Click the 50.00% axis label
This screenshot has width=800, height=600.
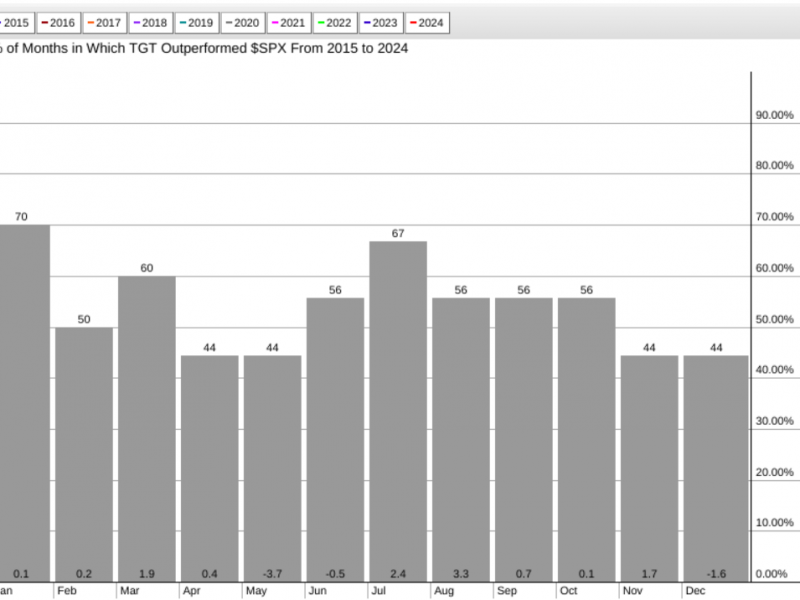pos(774,320)
